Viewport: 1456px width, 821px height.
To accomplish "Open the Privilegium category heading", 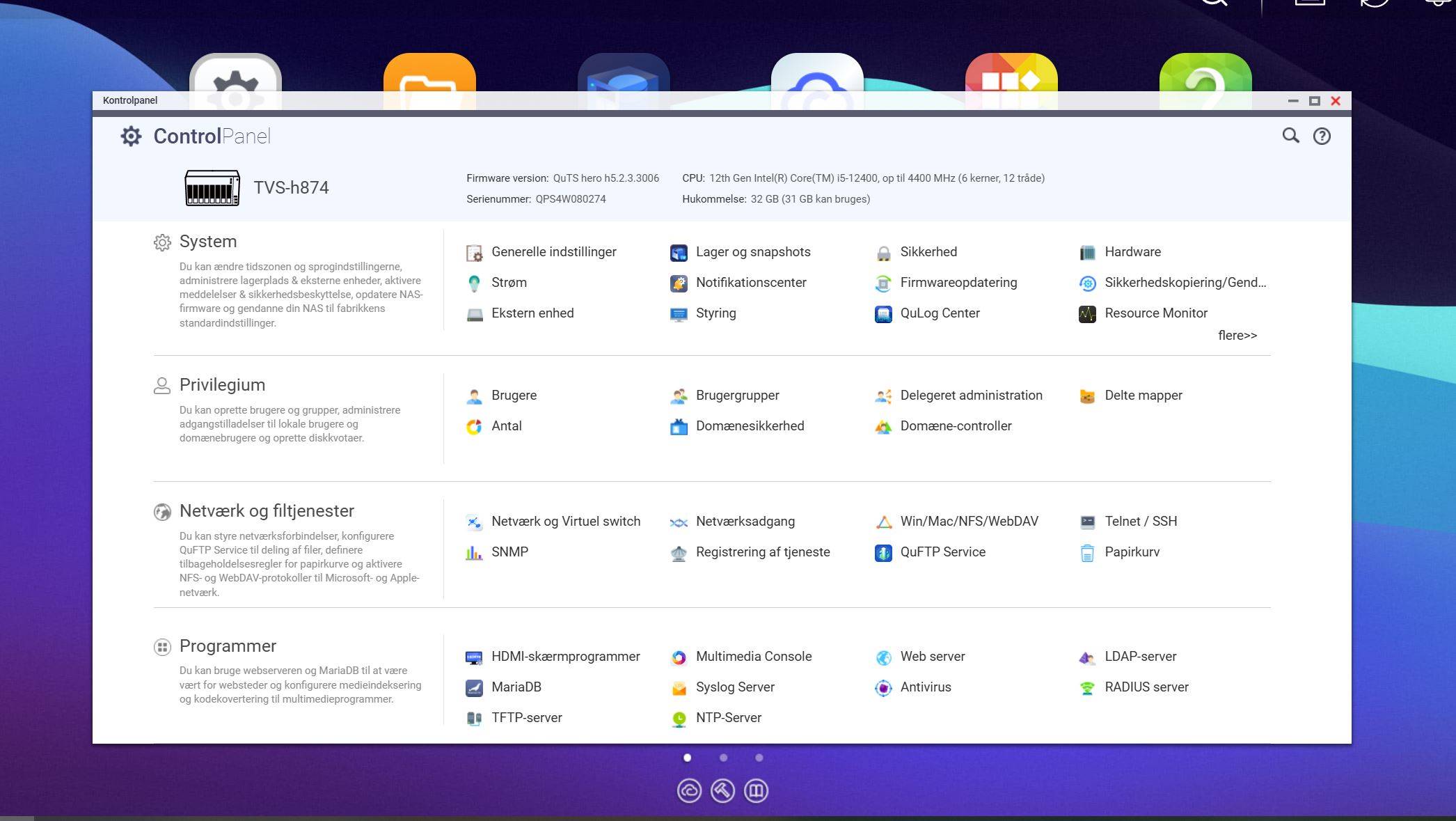I will [x=221, y=385].
